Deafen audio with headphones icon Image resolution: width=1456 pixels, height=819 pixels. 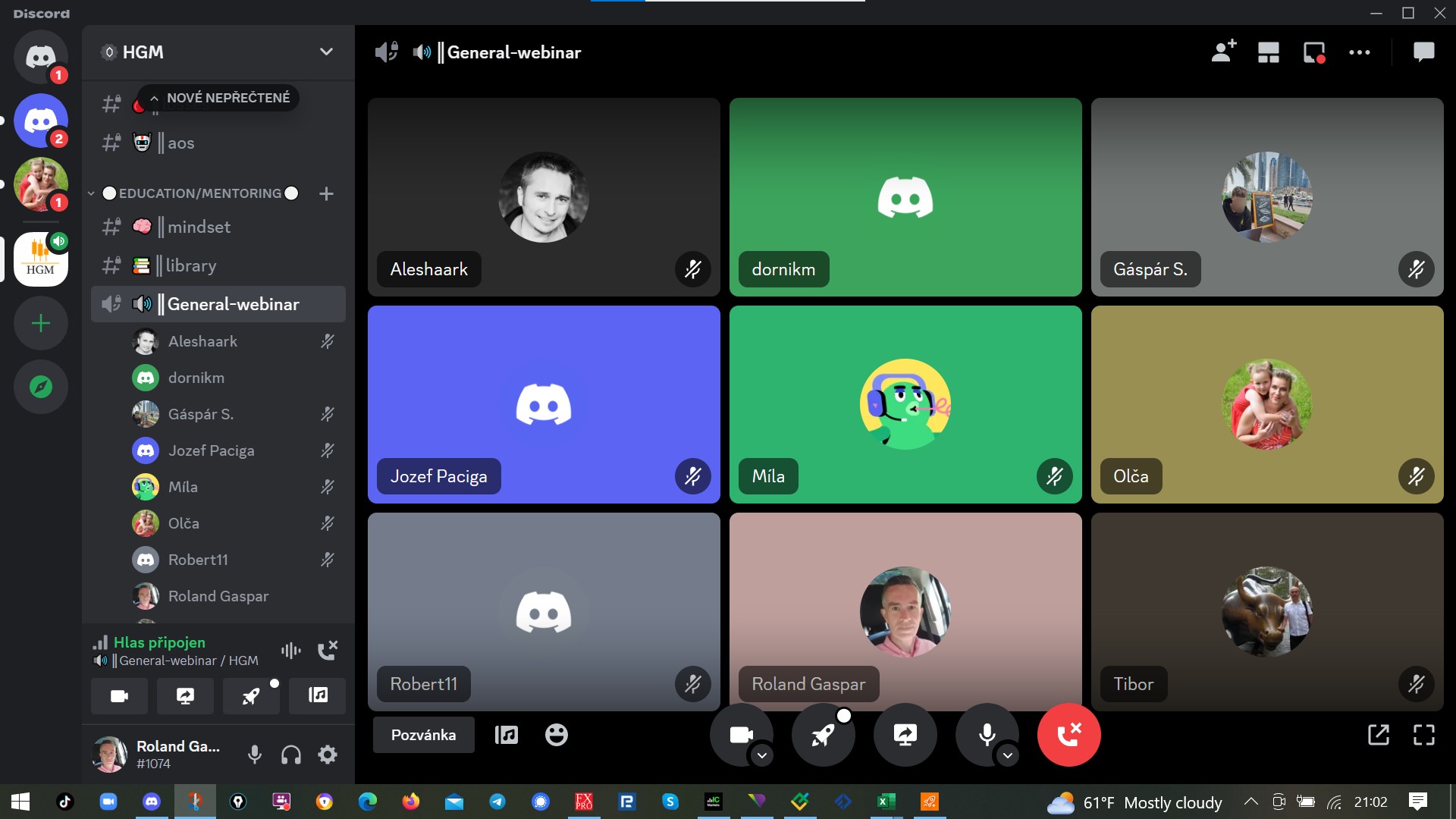291,755
